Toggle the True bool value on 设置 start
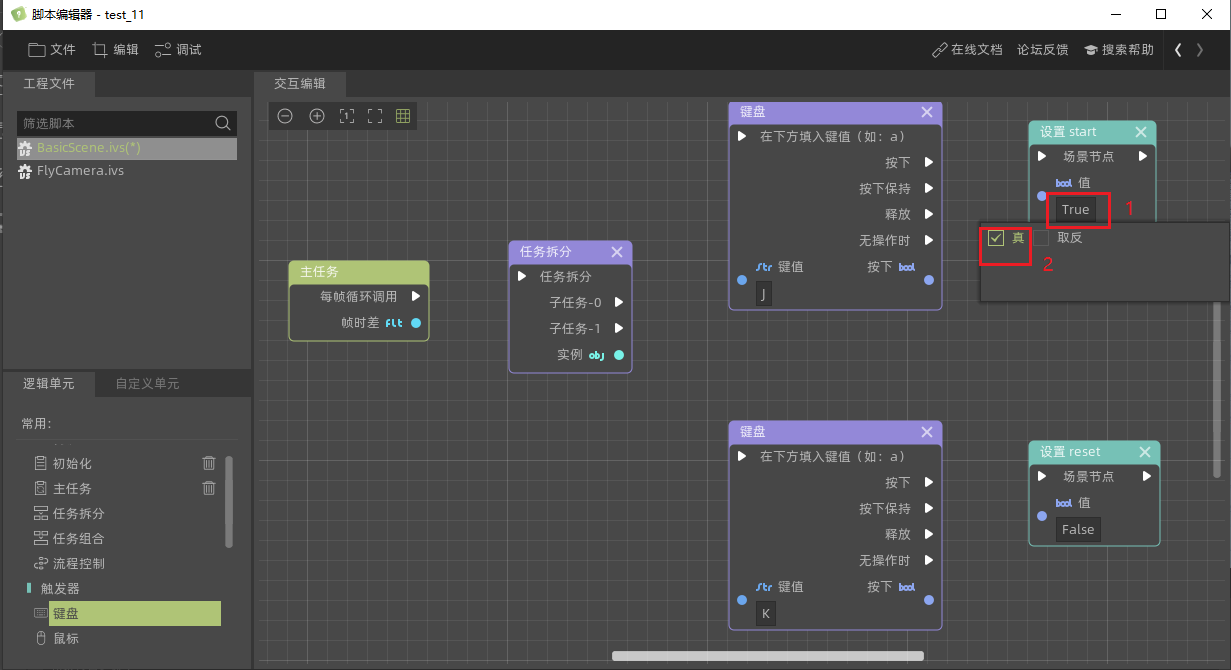Screen dimensions: 1231x670 1075,210
